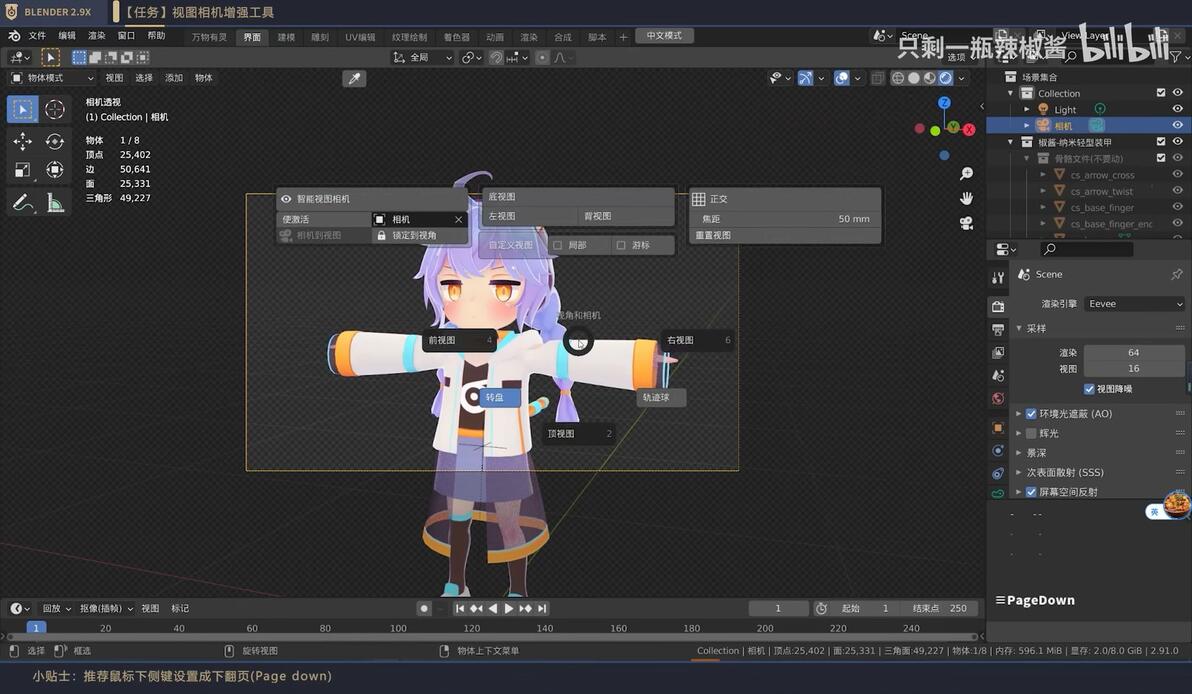Collapse 采样 panel
Screen dimensions: 1192x694
tap(1019, 328)
